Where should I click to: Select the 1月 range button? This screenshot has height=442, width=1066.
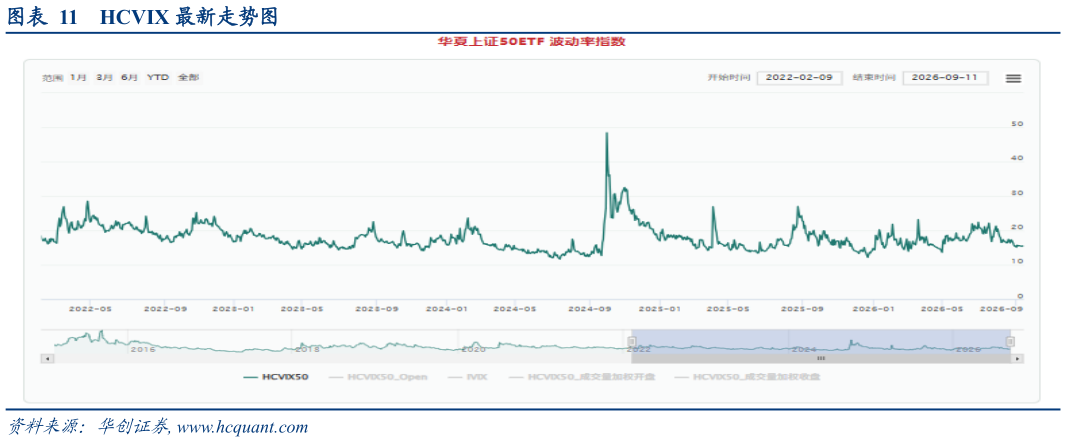coord(78,78)
